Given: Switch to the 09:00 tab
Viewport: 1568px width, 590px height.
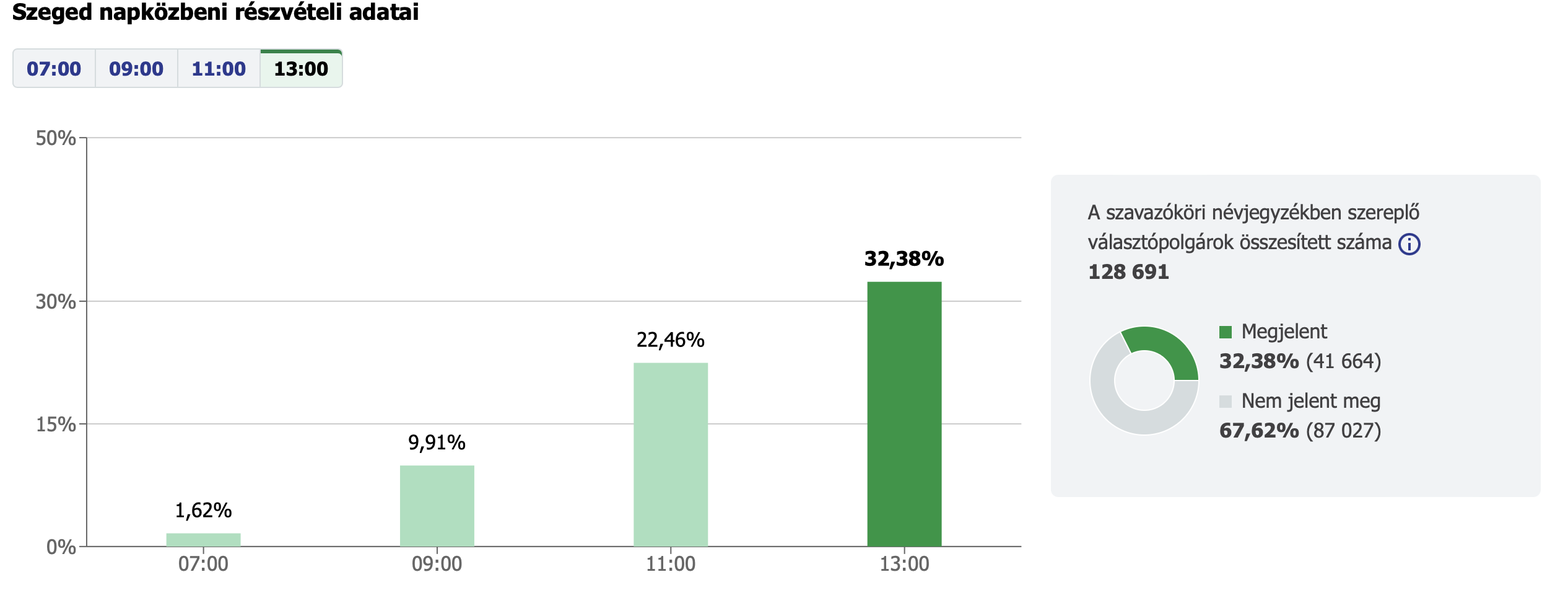Looking at the screenshot, I should [136, 69].
